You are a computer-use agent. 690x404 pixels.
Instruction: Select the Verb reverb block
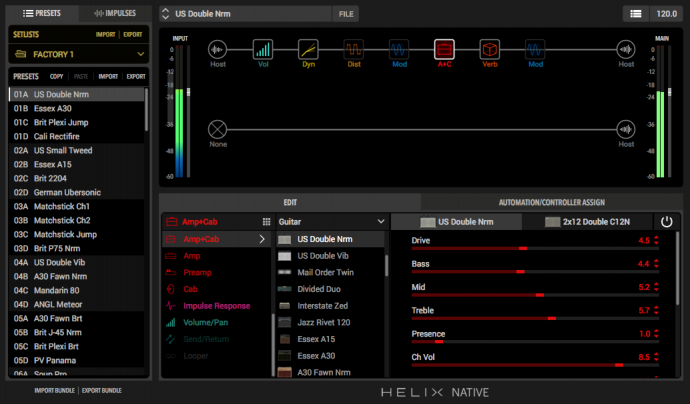pyautogui.click(x=490, y=49)
